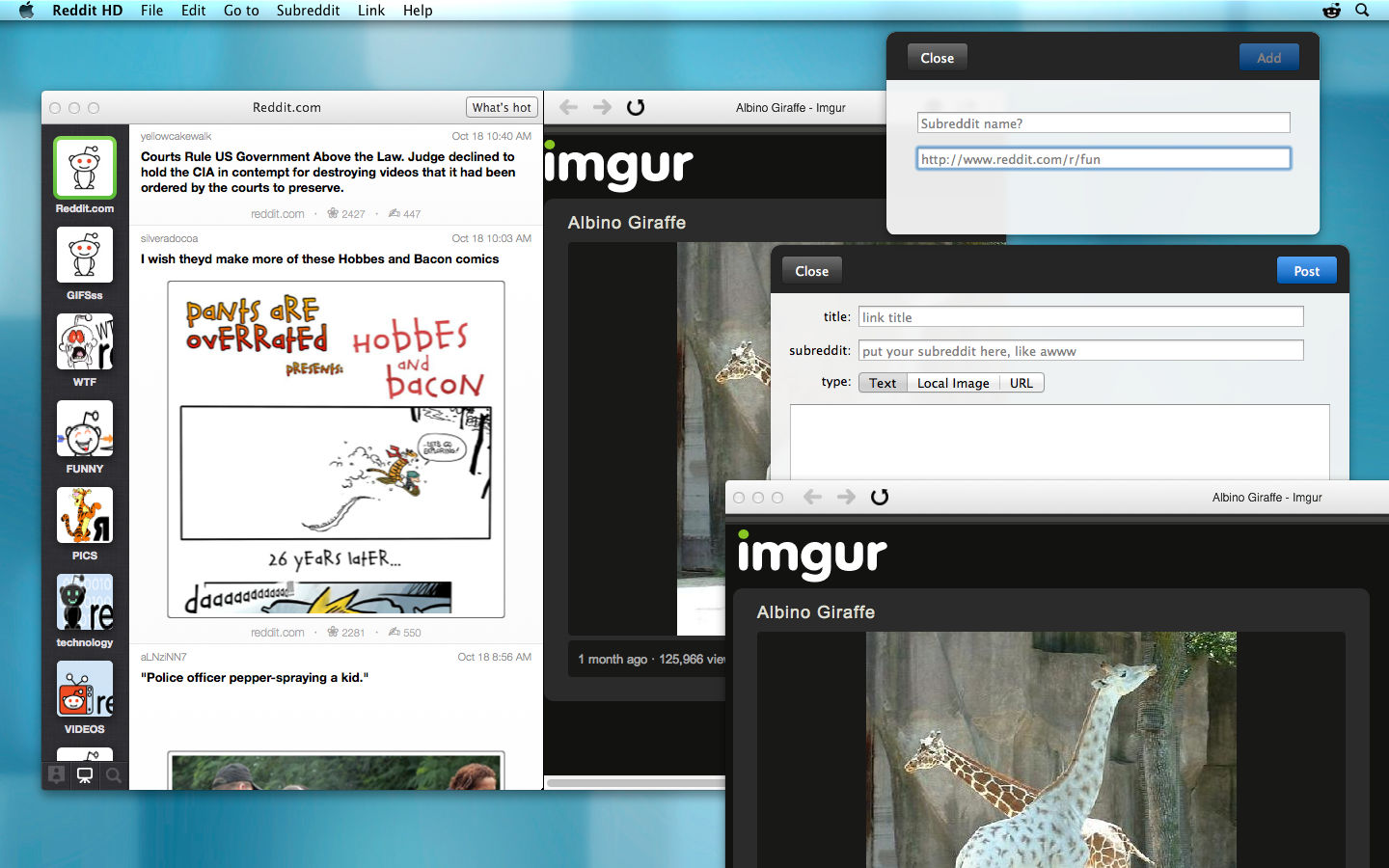Viewport: 1389px width, 868px height.
Task: Open the Reddit HD menu
Action: point(88,11)
